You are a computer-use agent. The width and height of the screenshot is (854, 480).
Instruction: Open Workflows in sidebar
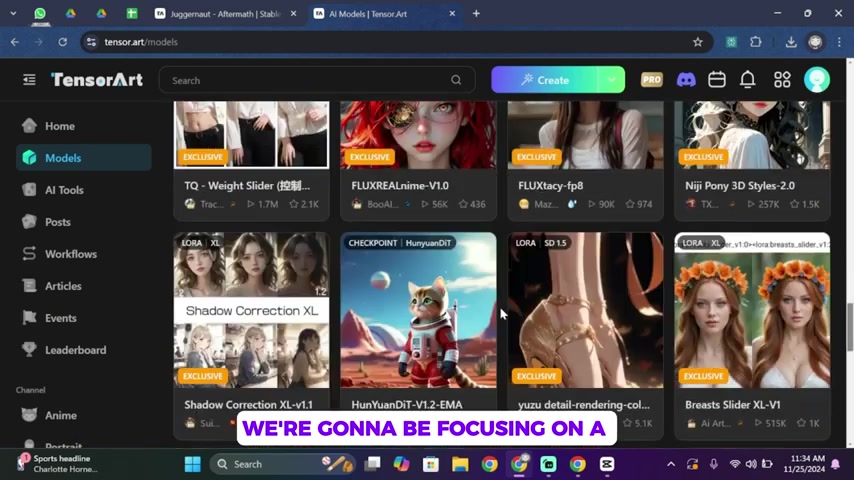point(84,254)
